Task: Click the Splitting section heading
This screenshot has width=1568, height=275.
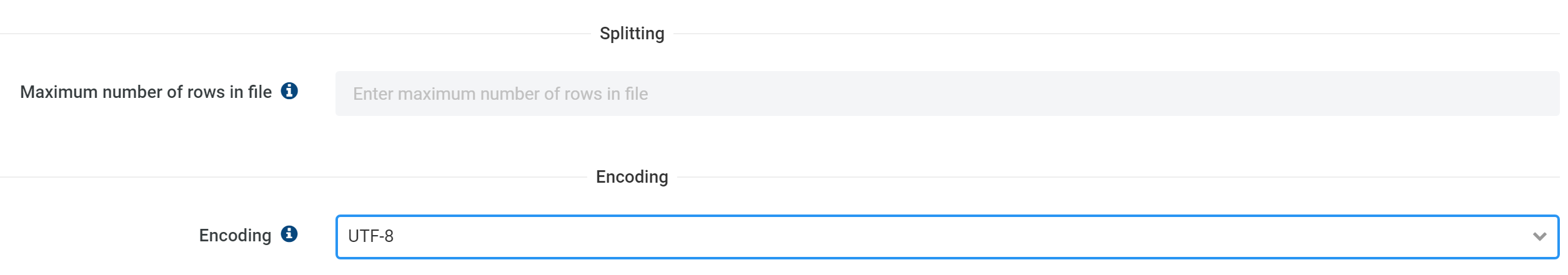Action: (x=632, y=34)
